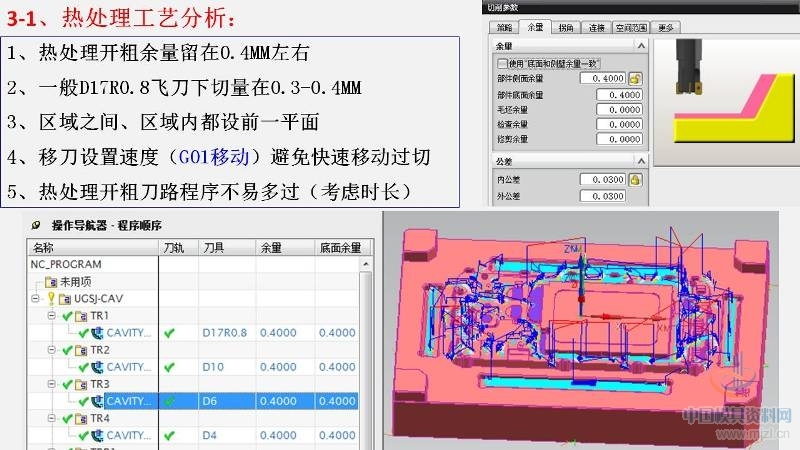Click green toolpath checkmark in D10 row
Screen dimensions: 800x450
[x=169, y=367]
